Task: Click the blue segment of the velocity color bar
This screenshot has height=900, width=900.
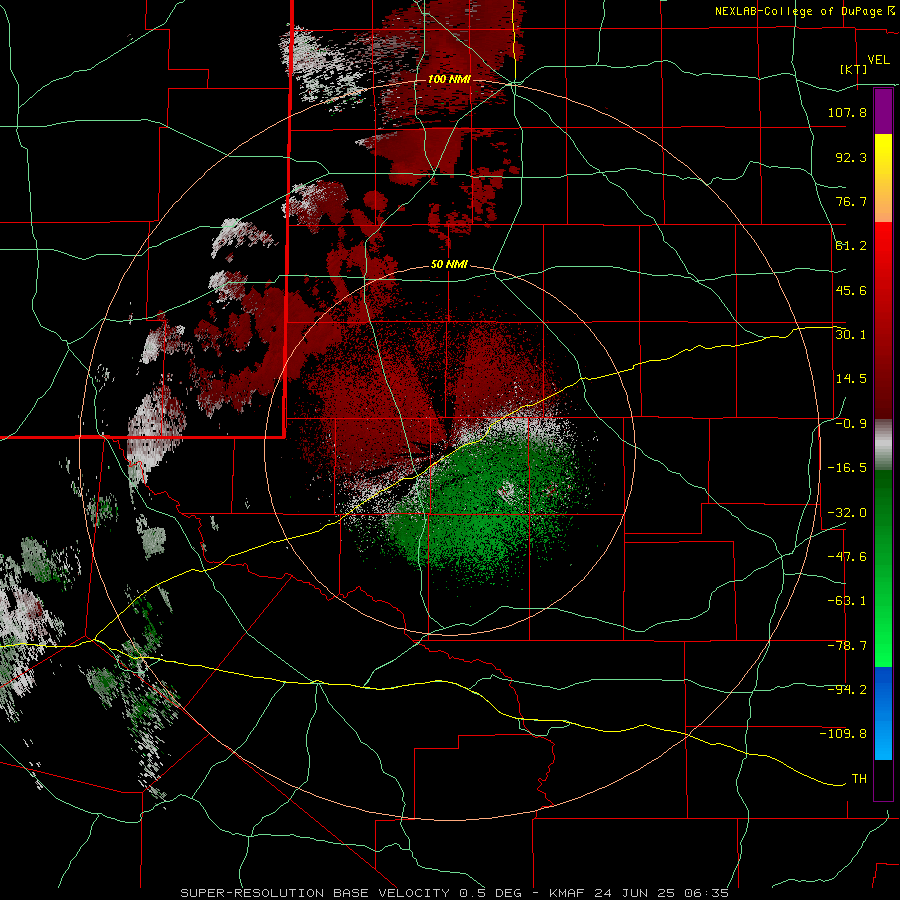Action: 883,713
